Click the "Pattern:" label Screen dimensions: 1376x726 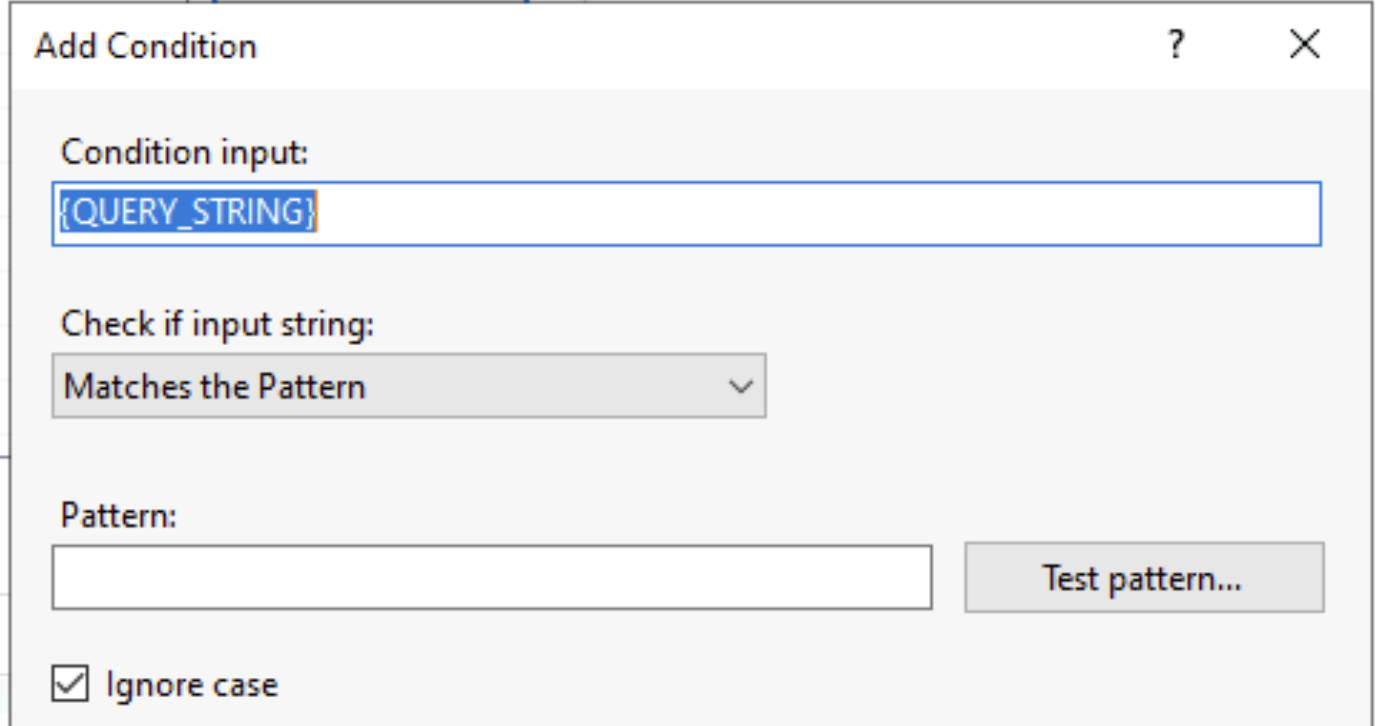118,515
